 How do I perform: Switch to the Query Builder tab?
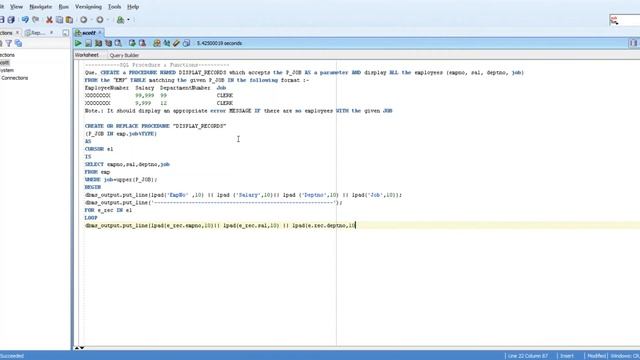pos(124,55)
